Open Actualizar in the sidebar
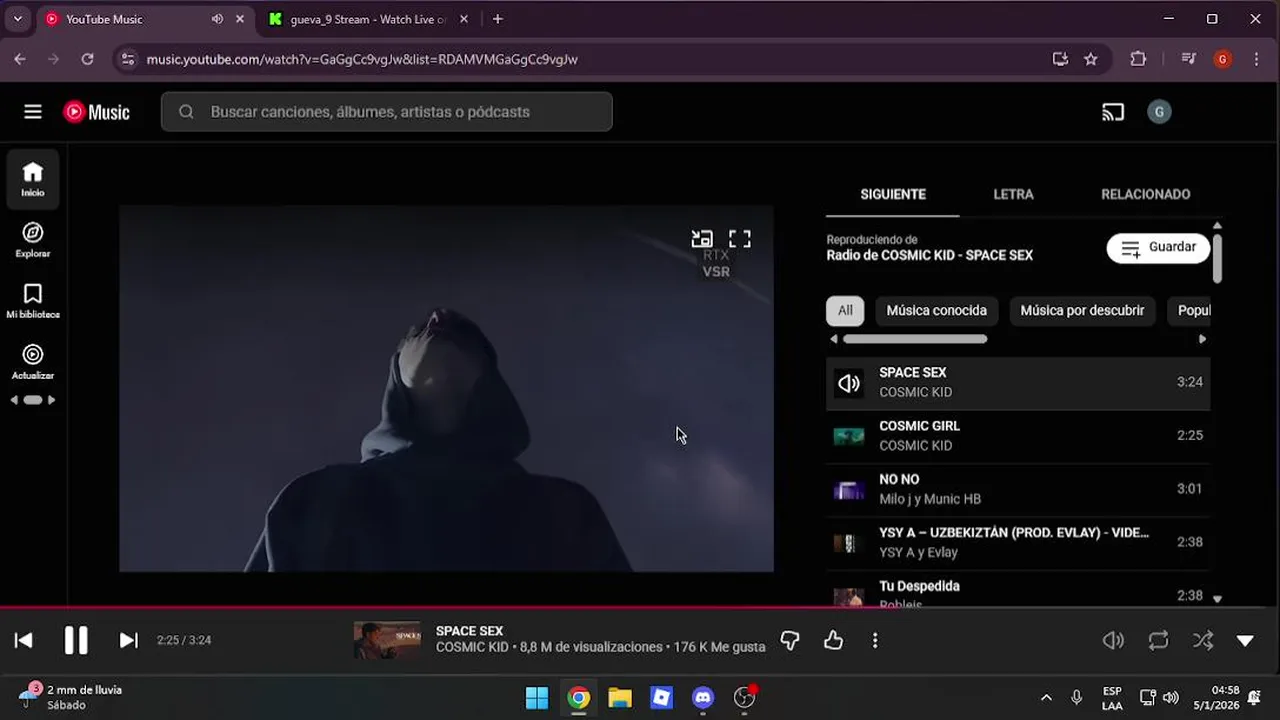The image size is (1280, 720). (x=33, y=362)
